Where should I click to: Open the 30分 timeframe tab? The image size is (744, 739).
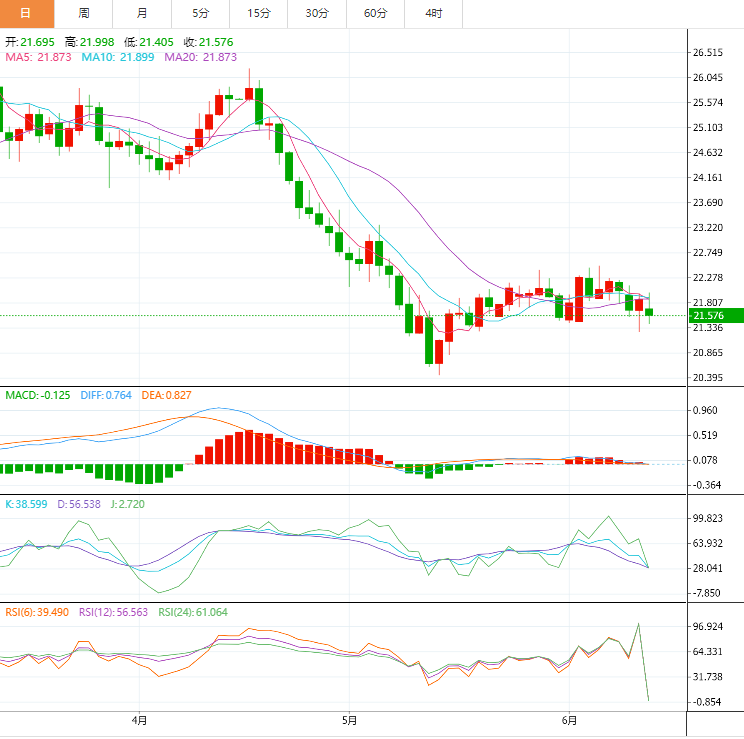(x=317, y=14)
